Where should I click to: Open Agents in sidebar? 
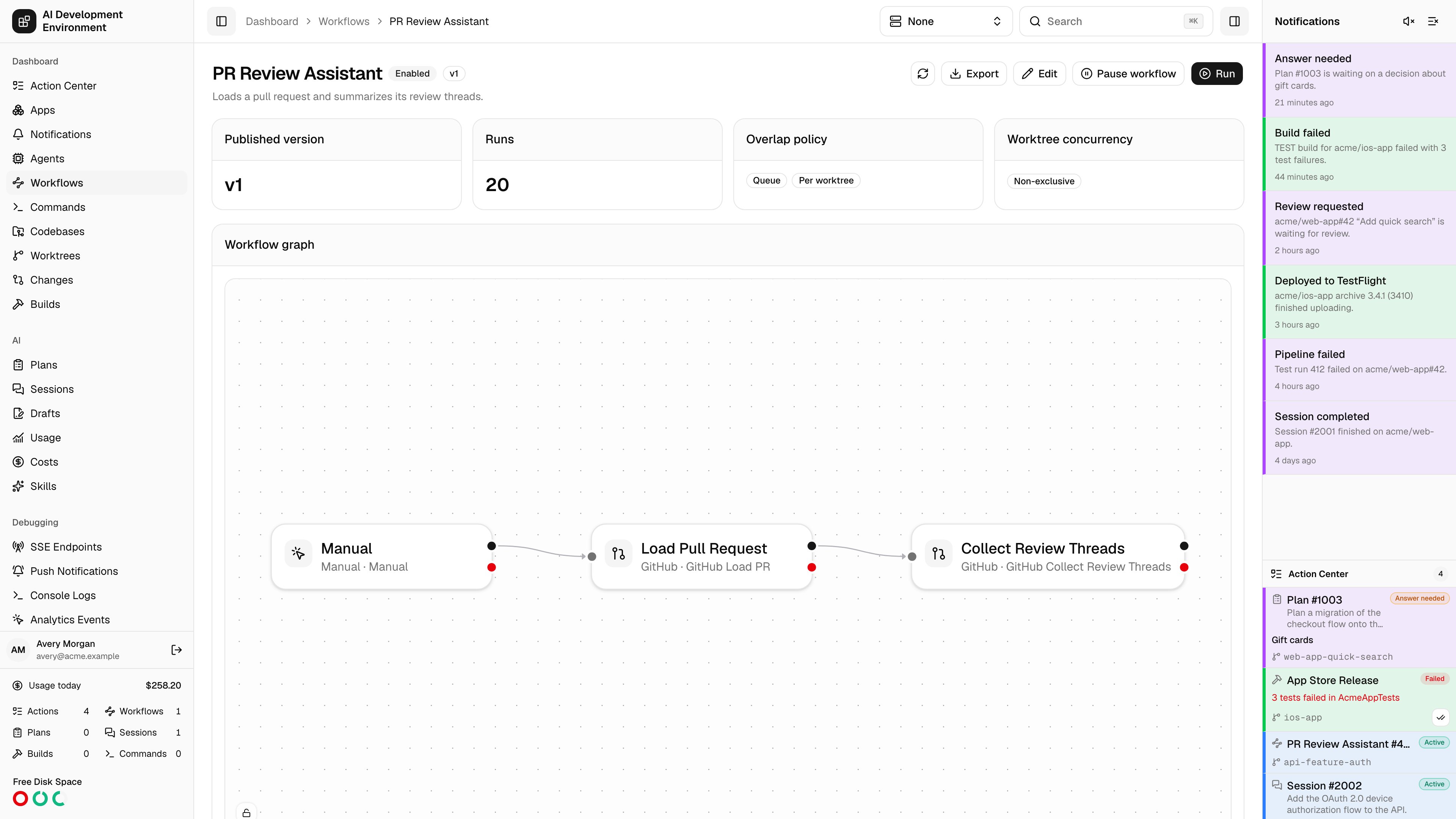[x=97, y=159]
